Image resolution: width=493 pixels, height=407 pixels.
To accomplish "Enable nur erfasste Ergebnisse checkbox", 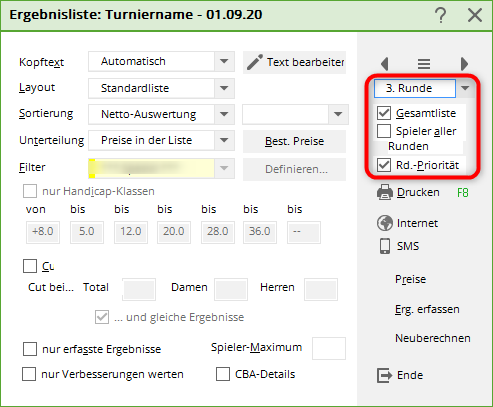I will click(x=30, y=349).
